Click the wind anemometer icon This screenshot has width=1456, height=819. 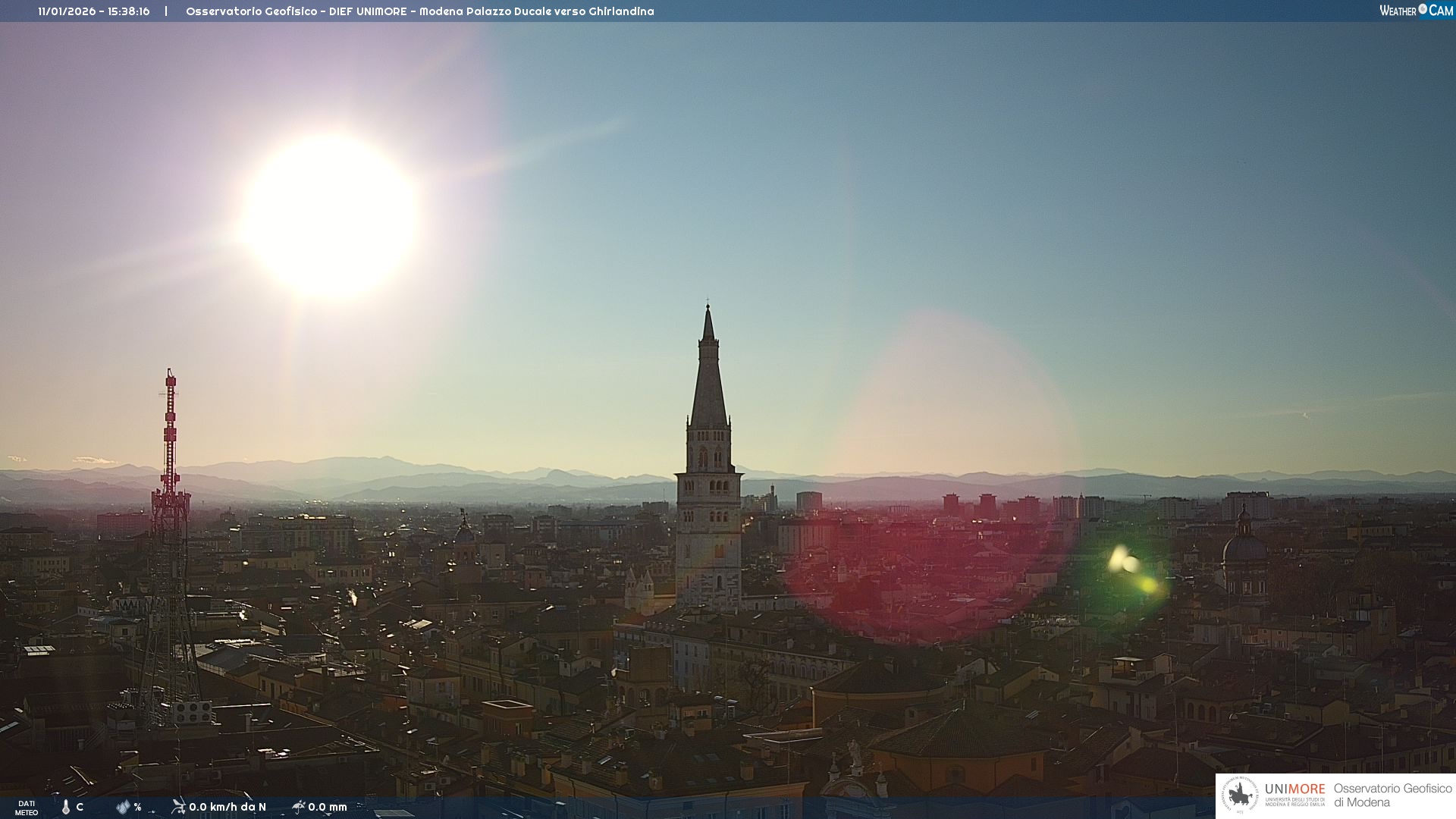[x=178, y=806]
